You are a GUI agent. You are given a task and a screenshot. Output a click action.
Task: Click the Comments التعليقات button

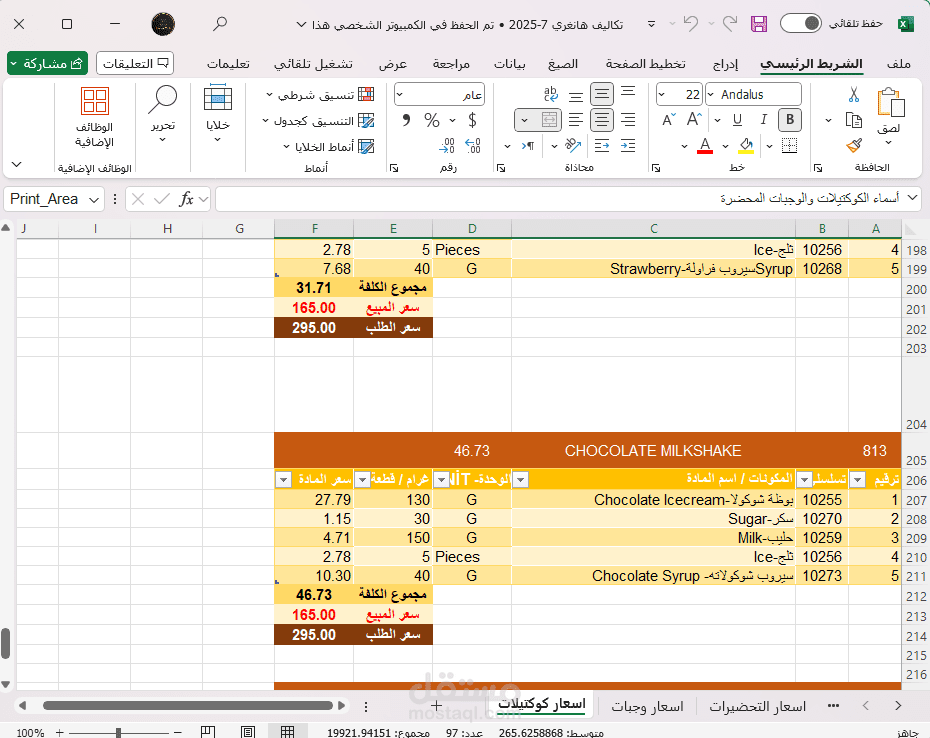pyautogui.click(x=135, y=63)
